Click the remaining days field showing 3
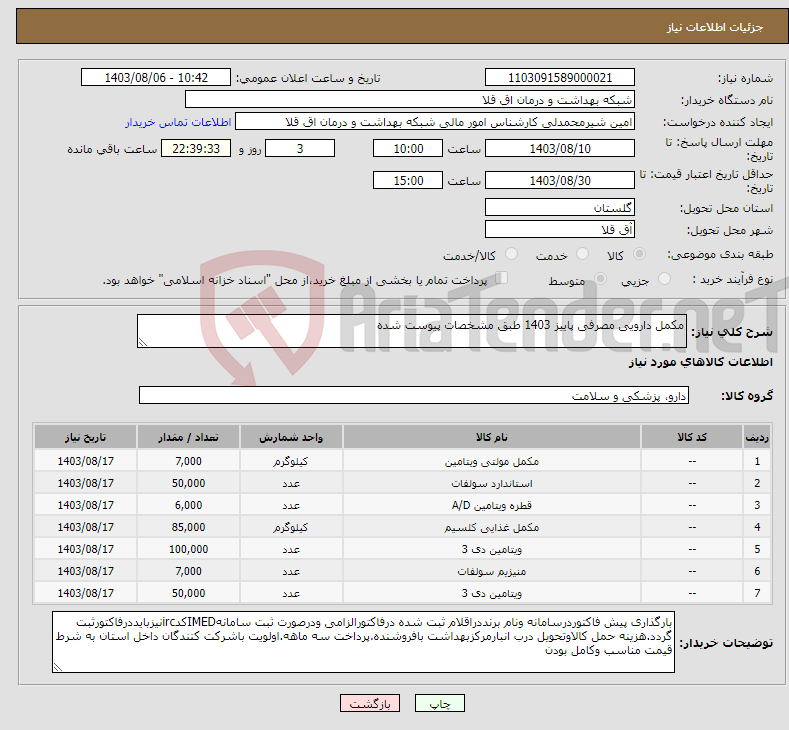The width and height of the screenshot is (789, 730). 300,148
